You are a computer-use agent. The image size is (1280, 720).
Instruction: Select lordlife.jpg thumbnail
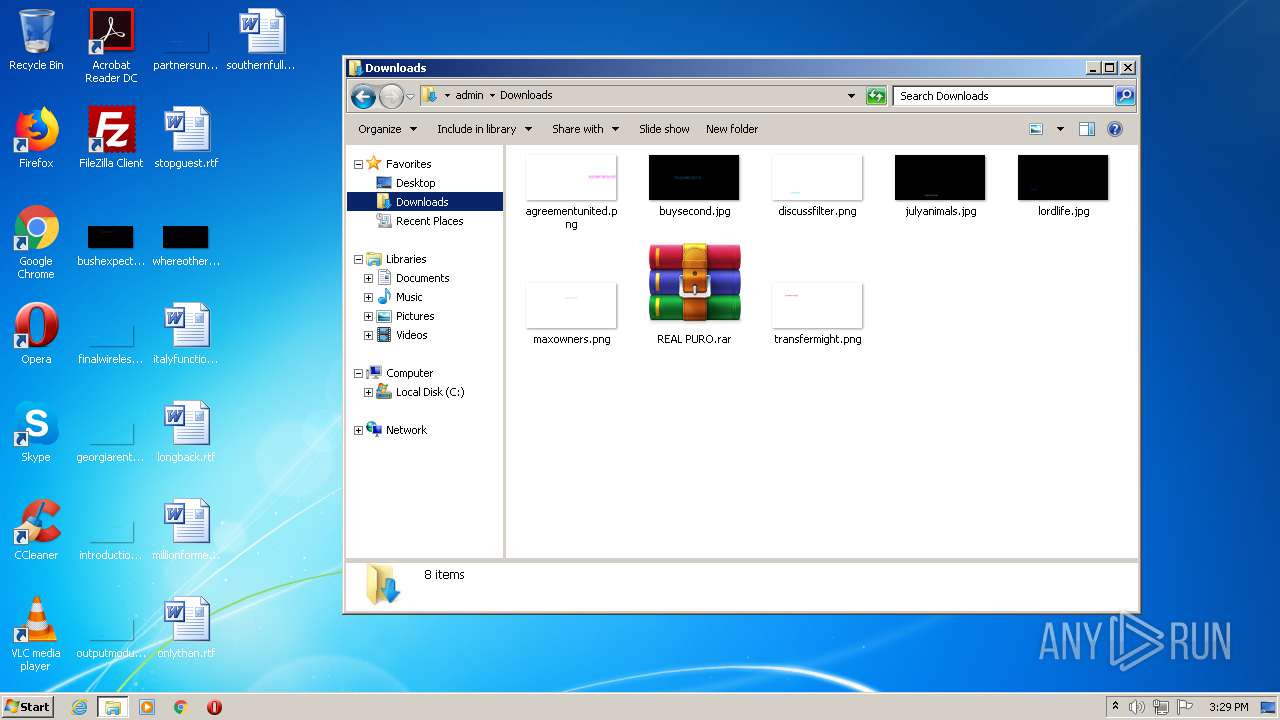(1063, 186)
